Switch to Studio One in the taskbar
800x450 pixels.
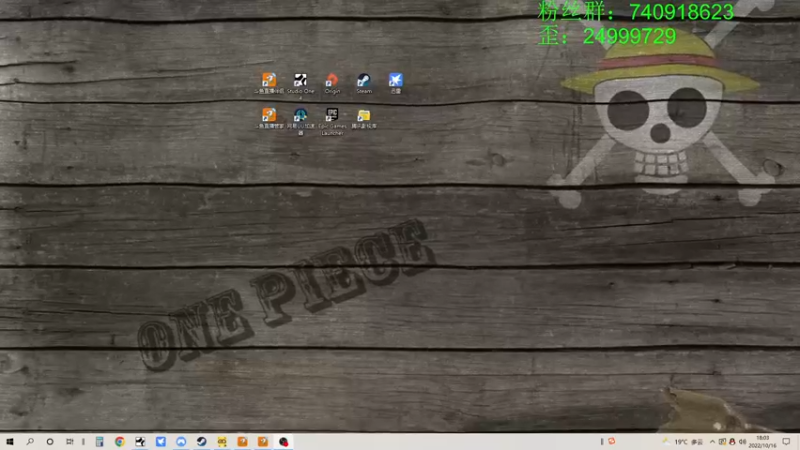pyautogui.click(x=140, y=441)
